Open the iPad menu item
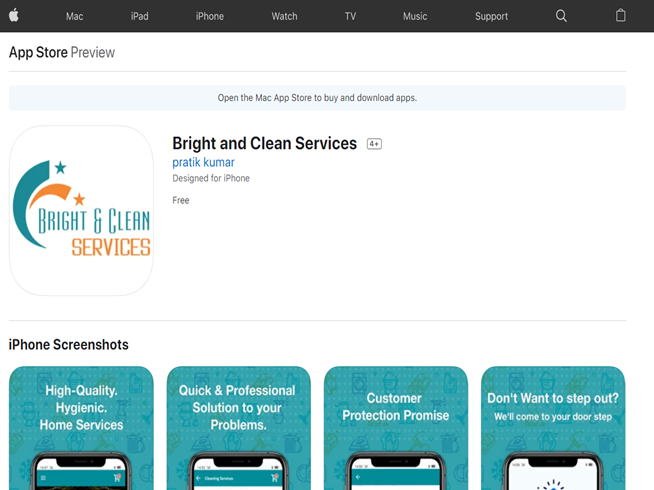The height and width of the screenshot is (490, 654). point(139,16)
